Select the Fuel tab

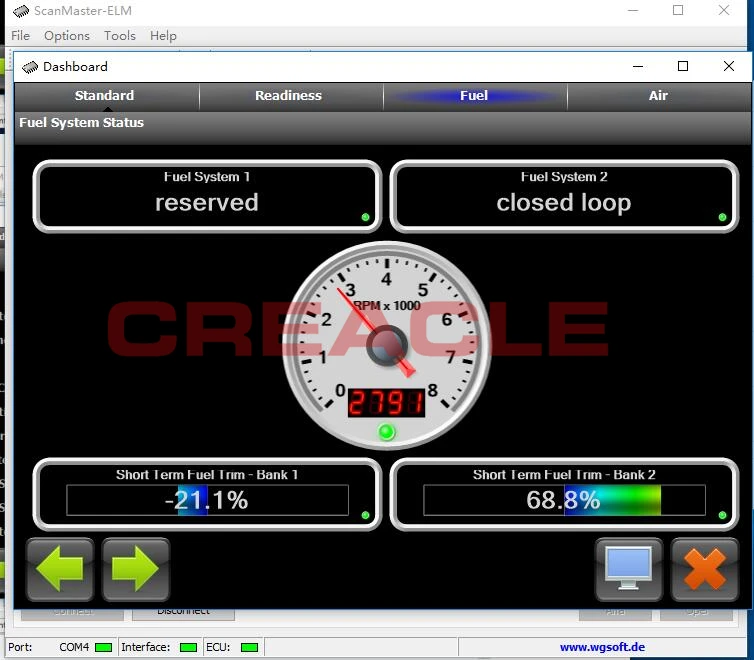pos(474,96)
